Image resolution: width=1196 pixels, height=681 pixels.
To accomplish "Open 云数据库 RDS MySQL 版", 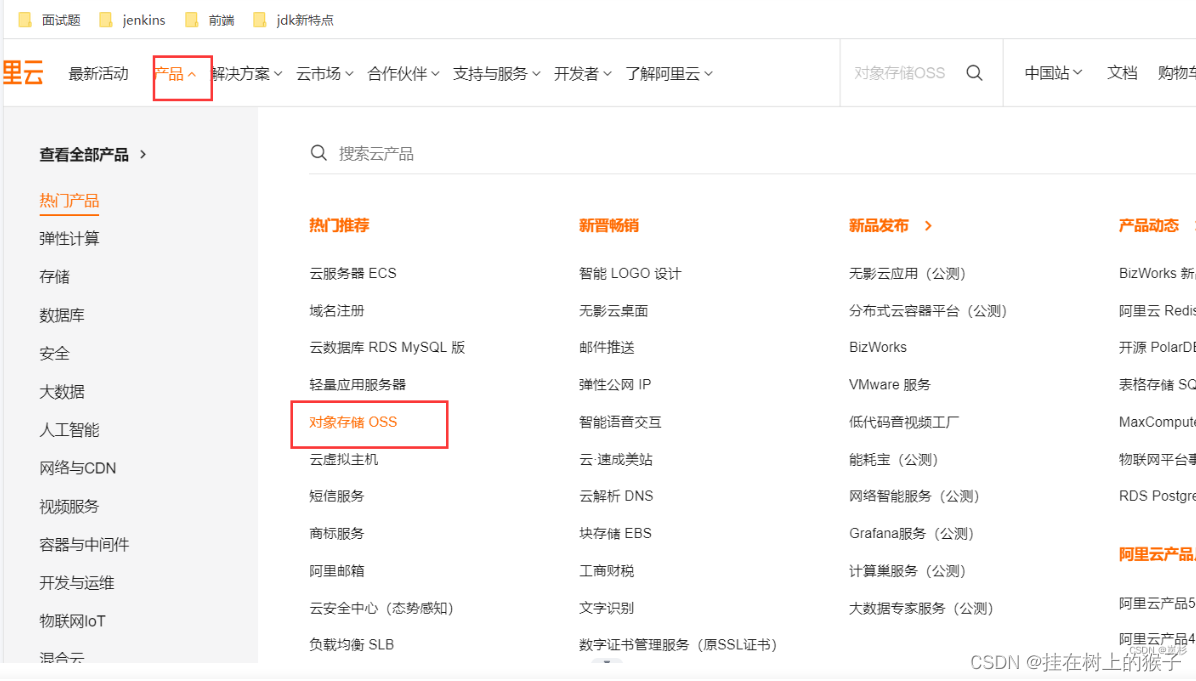I will point(387,348).
